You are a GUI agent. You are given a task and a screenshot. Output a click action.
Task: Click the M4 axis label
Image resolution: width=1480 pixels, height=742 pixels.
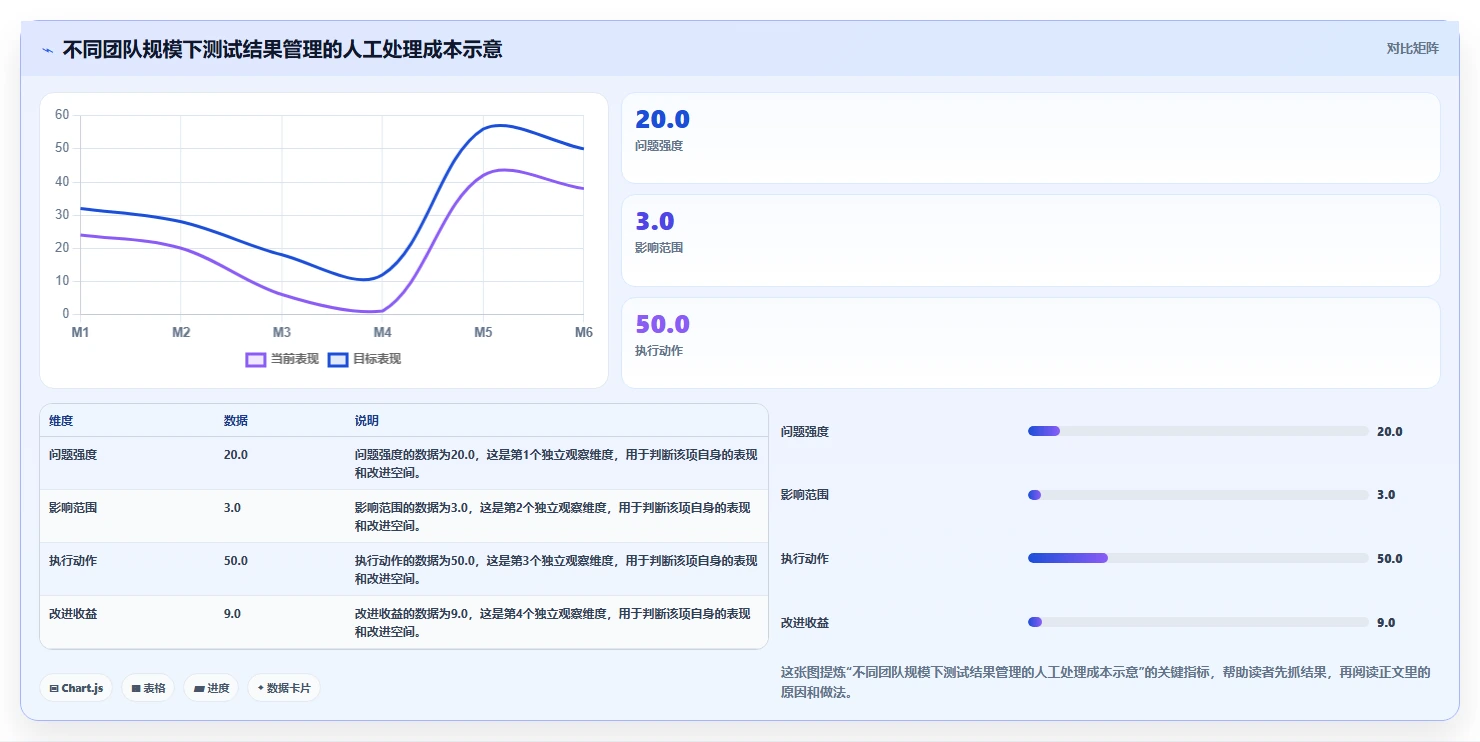pyautogui.click(x=383, y=332)
